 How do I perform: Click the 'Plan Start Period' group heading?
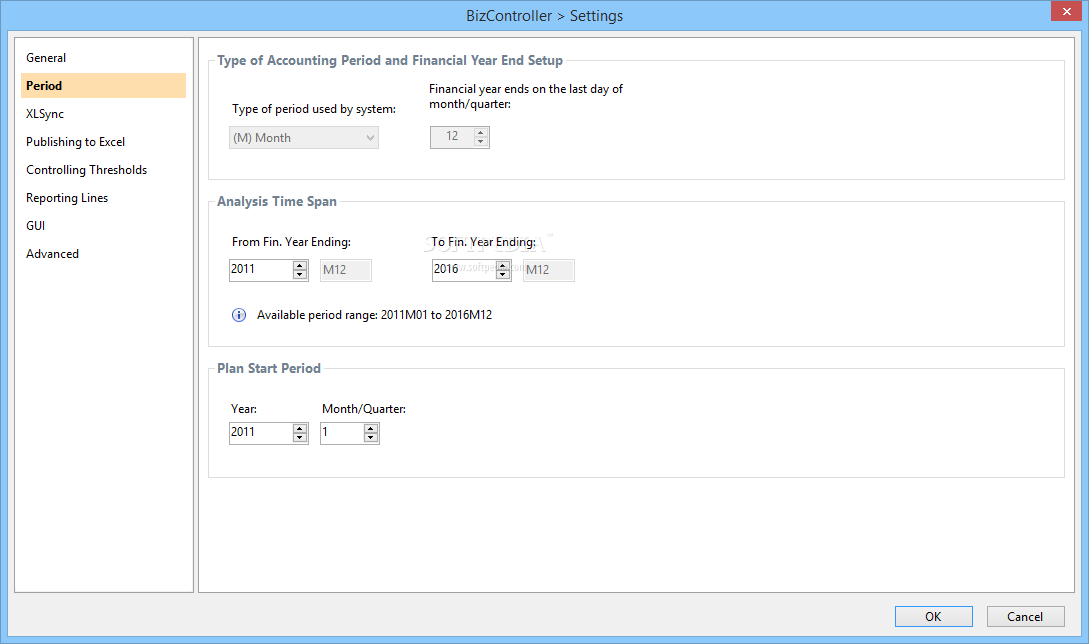pyautogui.click(x=269, y=368)
